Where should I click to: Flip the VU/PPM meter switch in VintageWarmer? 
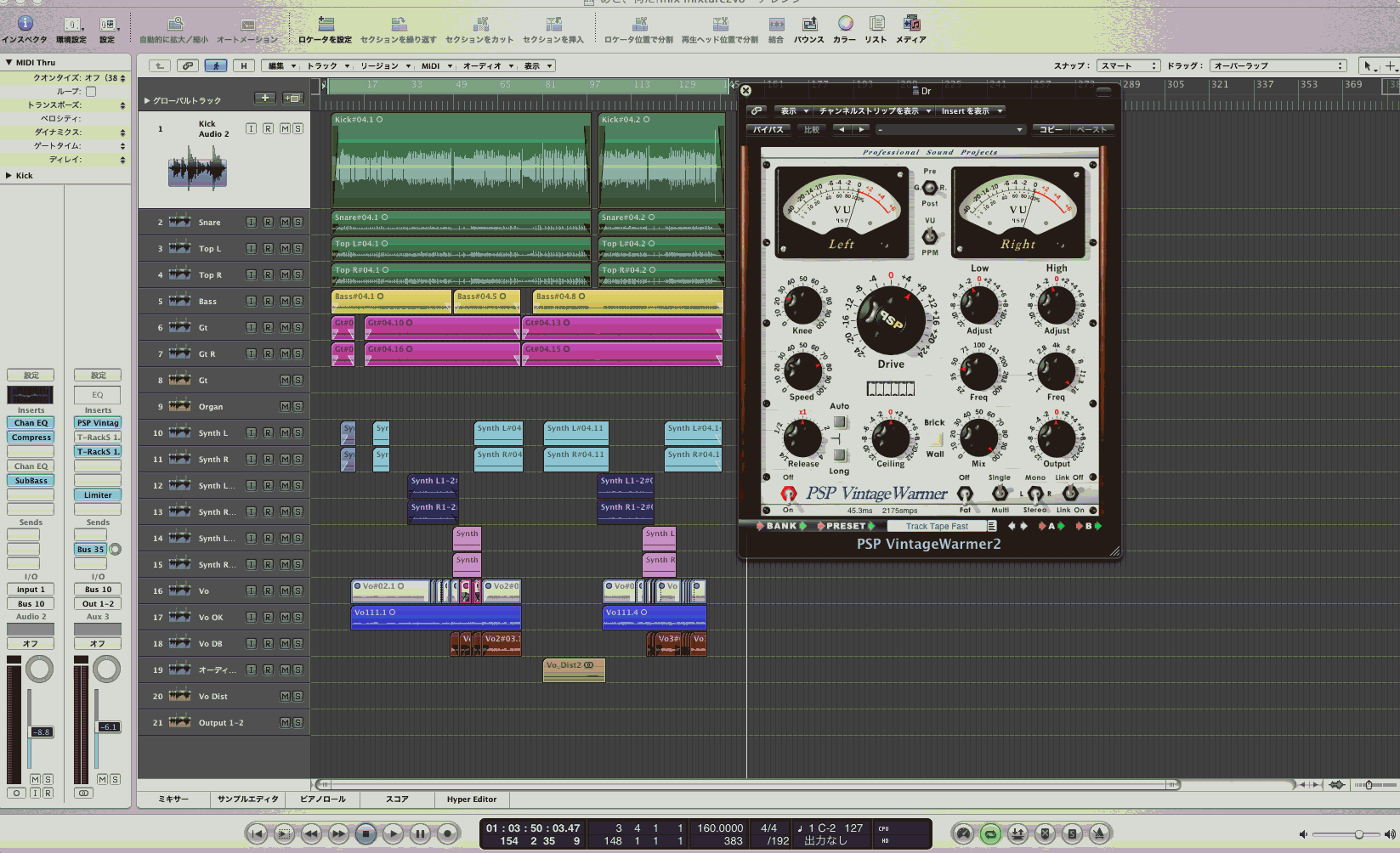click(930, 235)
